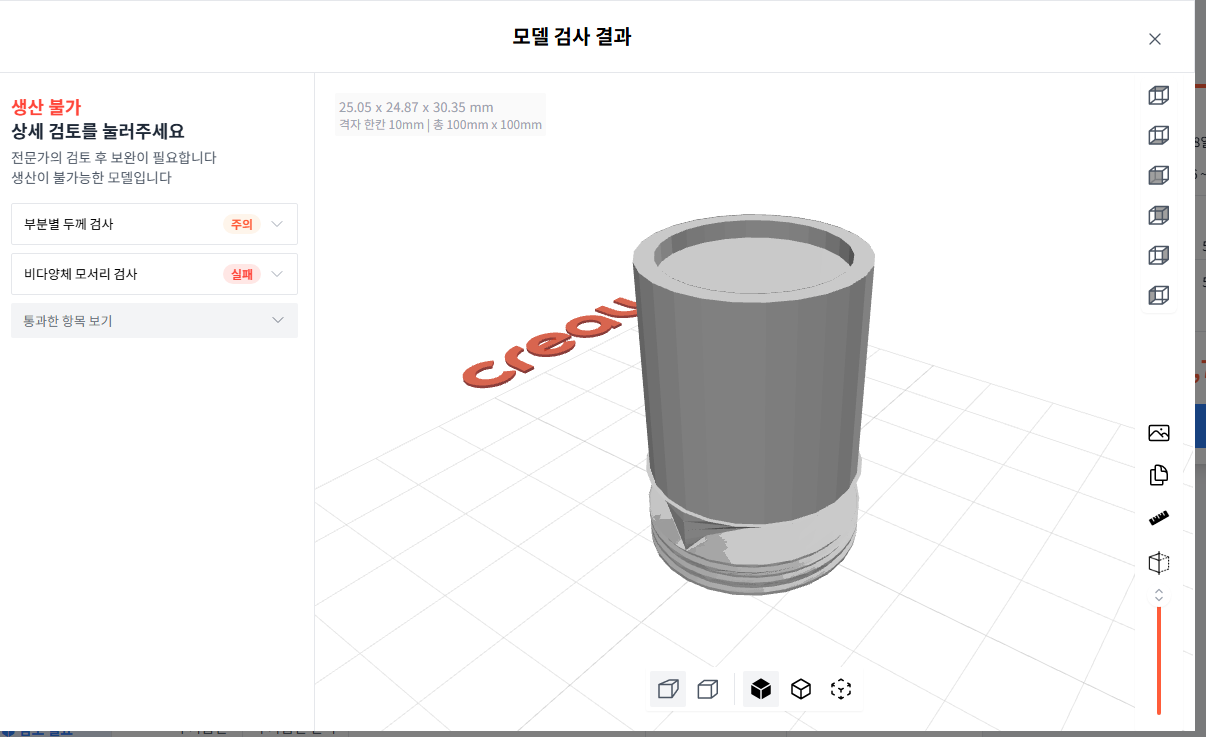Image resolution: width=1206 pixels, height=737 pixels.
Task: Click the screenshot image icon
Action: click(1159, 433)
